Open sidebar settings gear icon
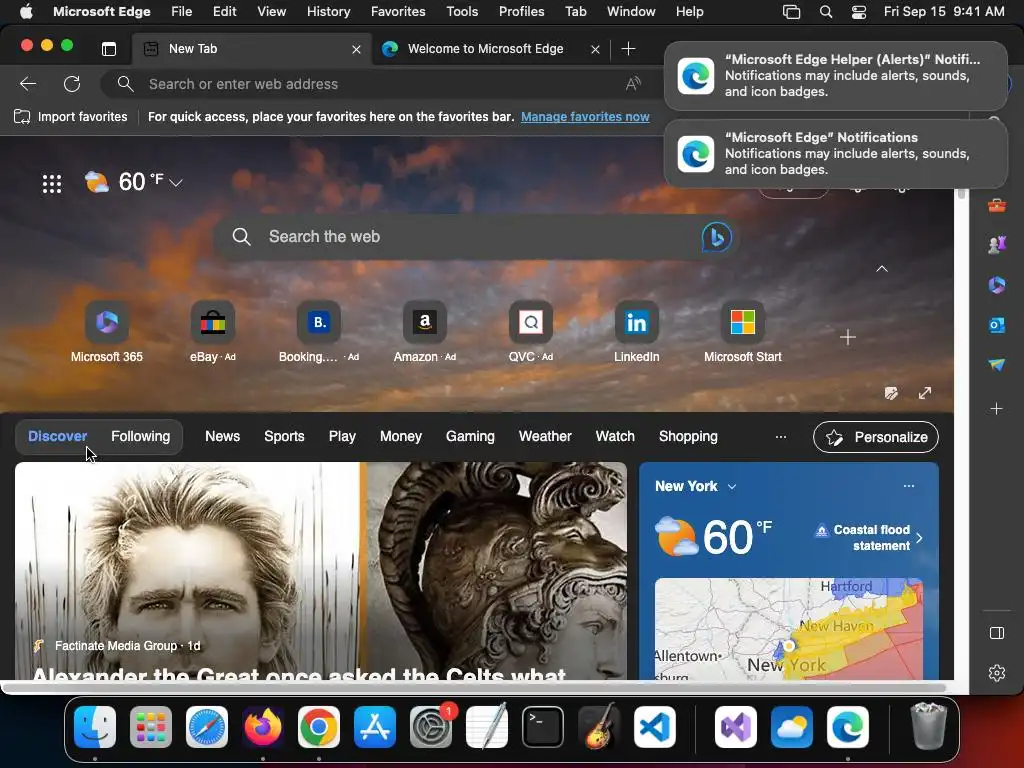Screen dimensions: 1024x768 tap(997, 673)
